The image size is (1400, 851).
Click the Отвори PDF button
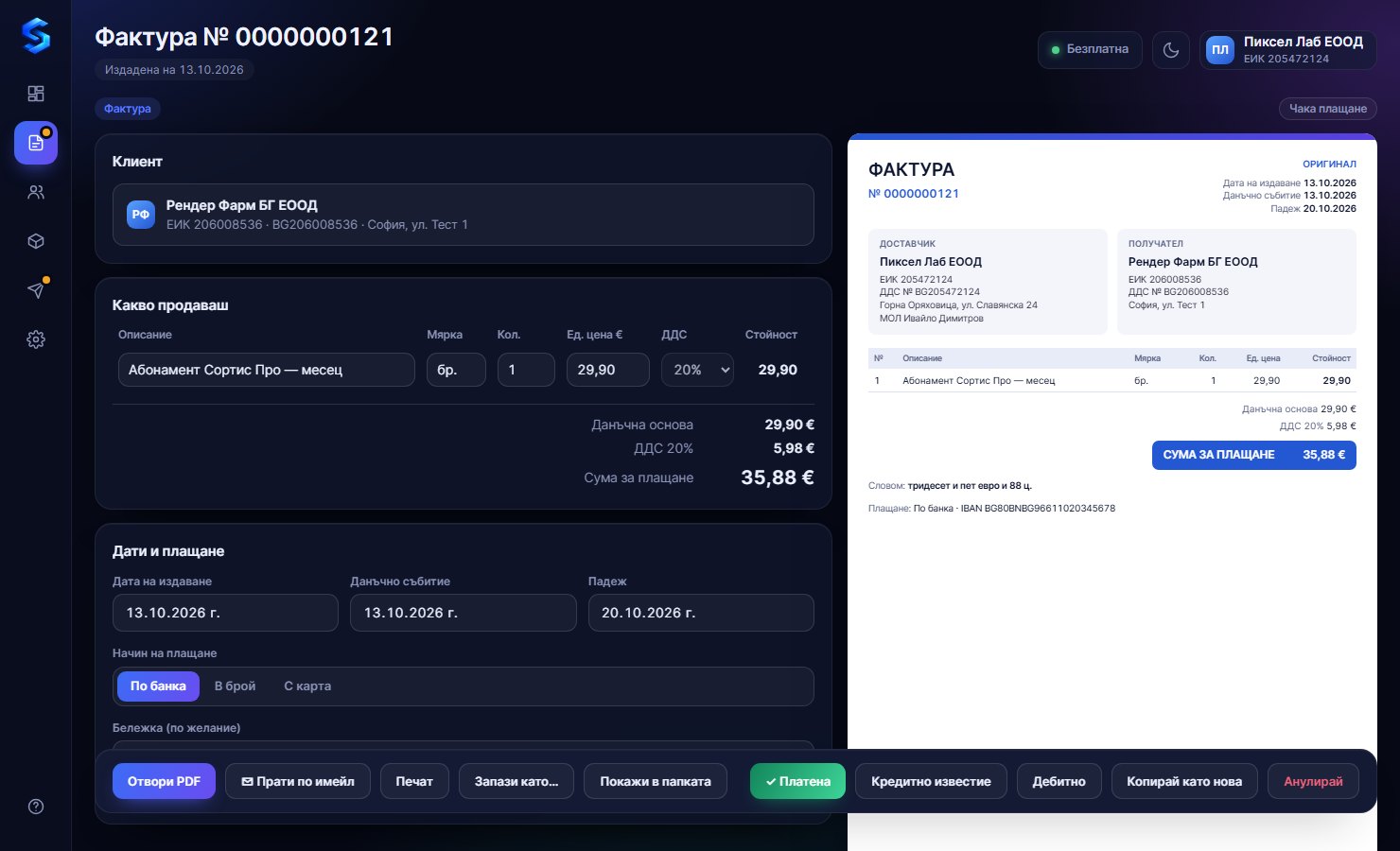coord(164,781)
